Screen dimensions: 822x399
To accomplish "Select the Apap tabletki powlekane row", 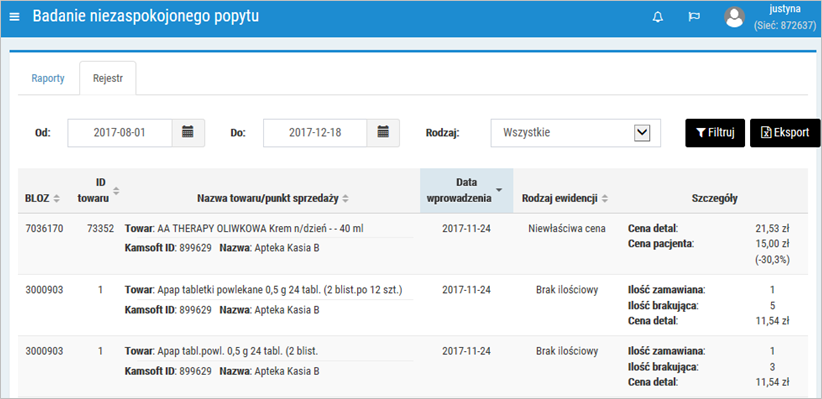I will tap(412, 305).
